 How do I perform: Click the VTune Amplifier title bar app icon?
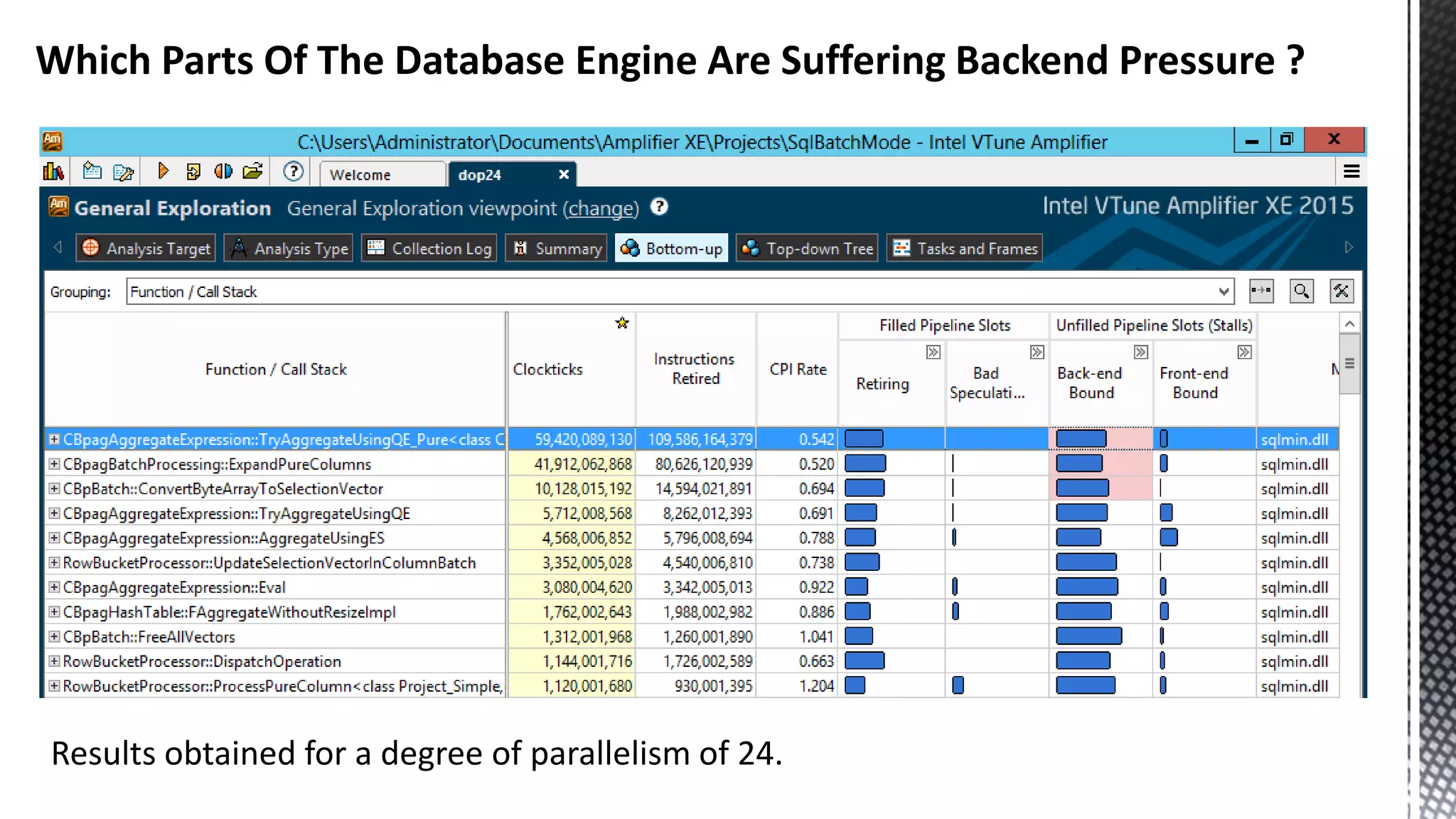[53, 141]
